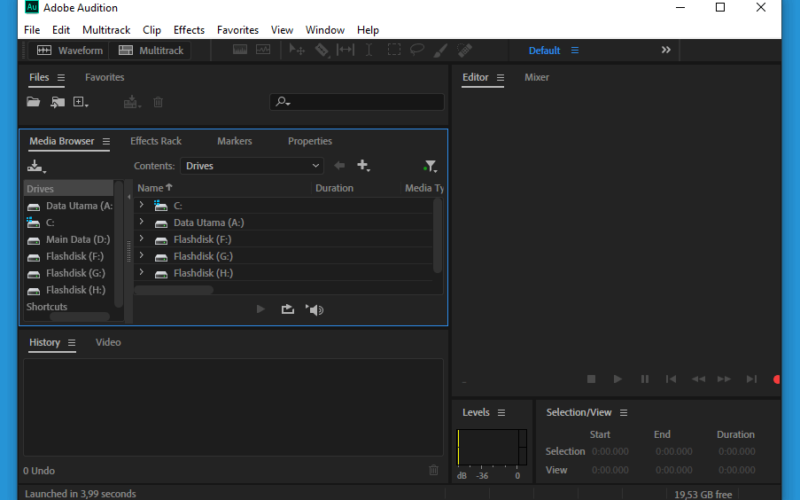Viewport: 800px width, 500px height.
Task: Click the Media Browser horizontal scrollbar
Action: click(173, 290)
